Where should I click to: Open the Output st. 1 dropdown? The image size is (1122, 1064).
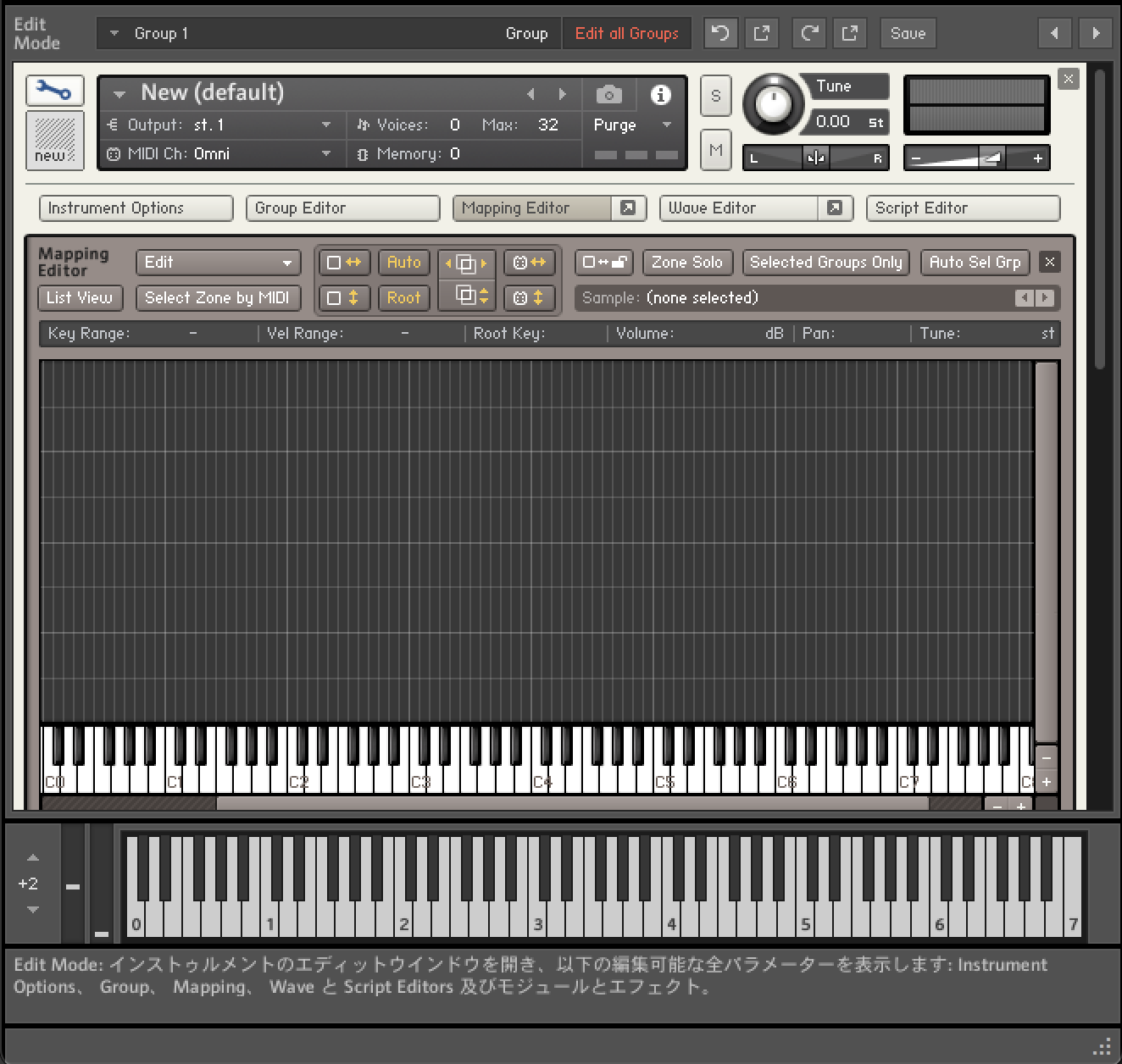coord(326,125)
